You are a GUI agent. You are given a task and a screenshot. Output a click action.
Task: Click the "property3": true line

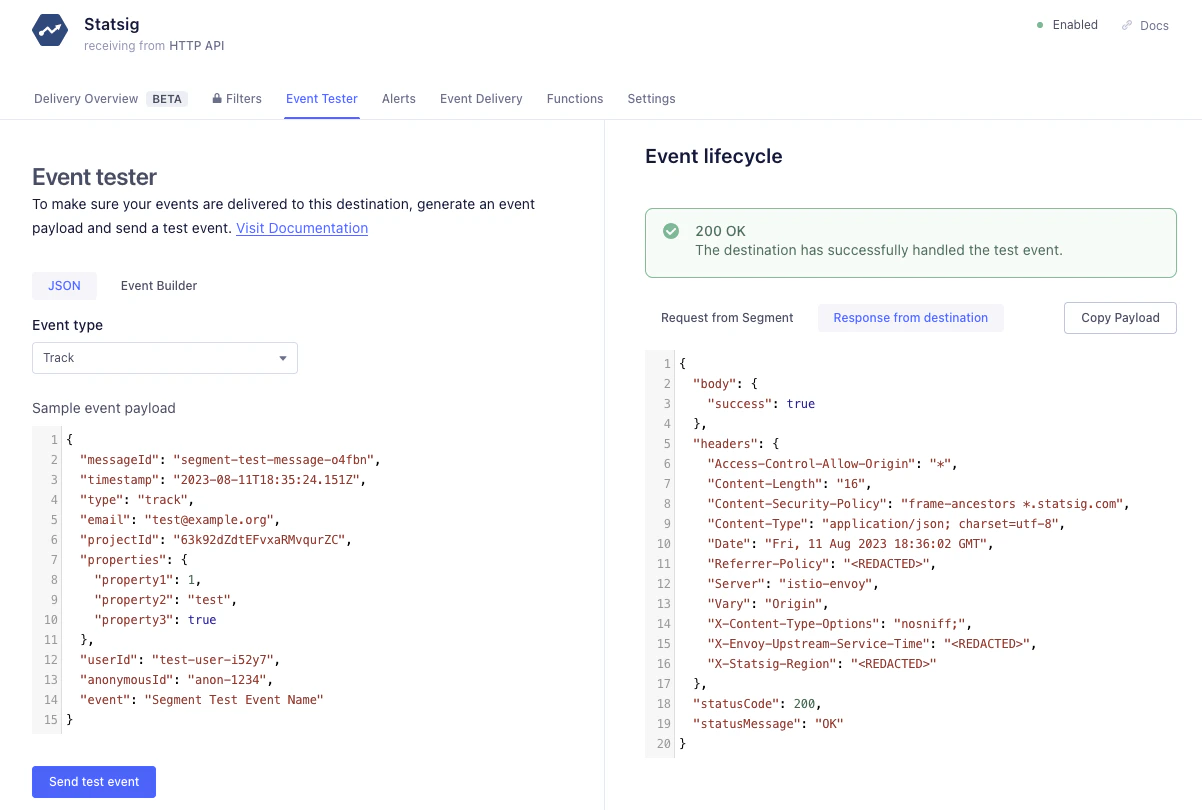coord(155,620)
